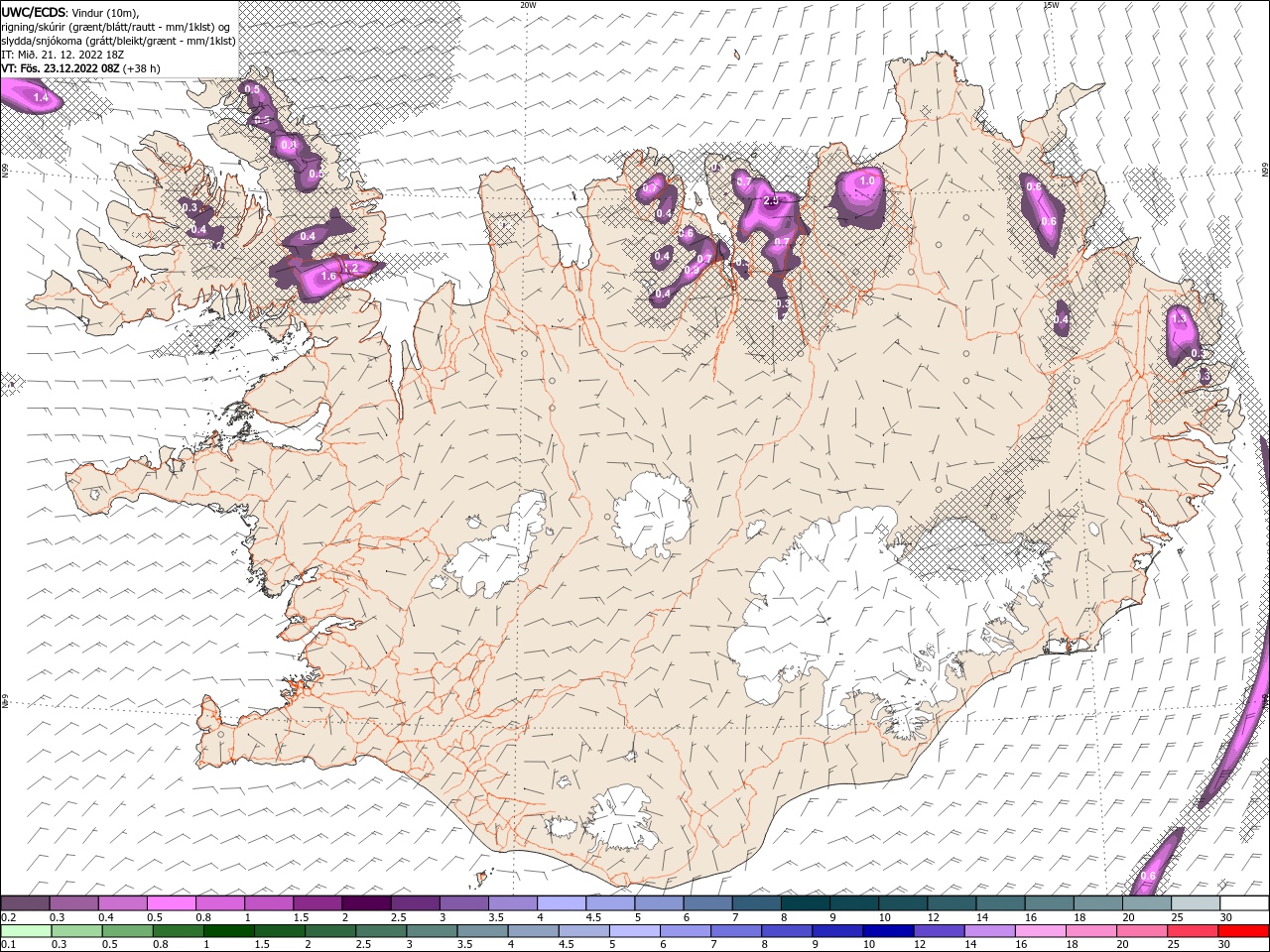
Task: Select the 3 grey-green rain legend swatch
Action: coord(432,930)
